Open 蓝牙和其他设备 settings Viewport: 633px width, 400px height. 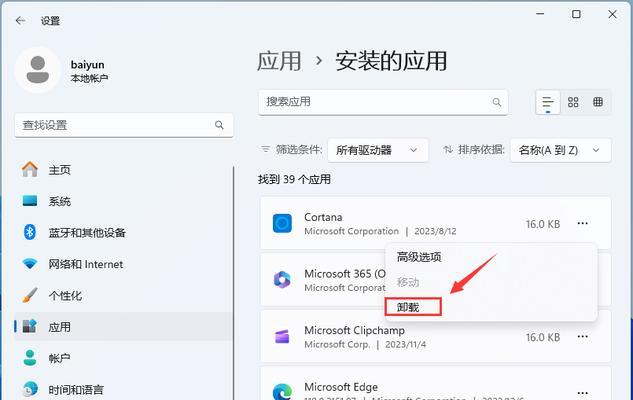(x=123, y=232)
